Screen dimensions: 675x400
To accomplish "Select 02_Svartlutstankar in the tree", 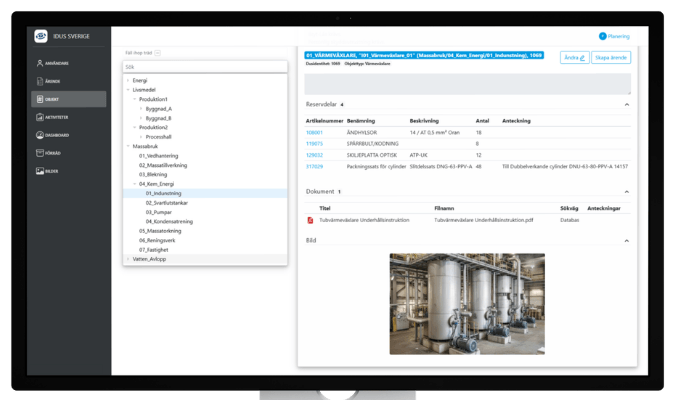I will [x=167, y=203].
